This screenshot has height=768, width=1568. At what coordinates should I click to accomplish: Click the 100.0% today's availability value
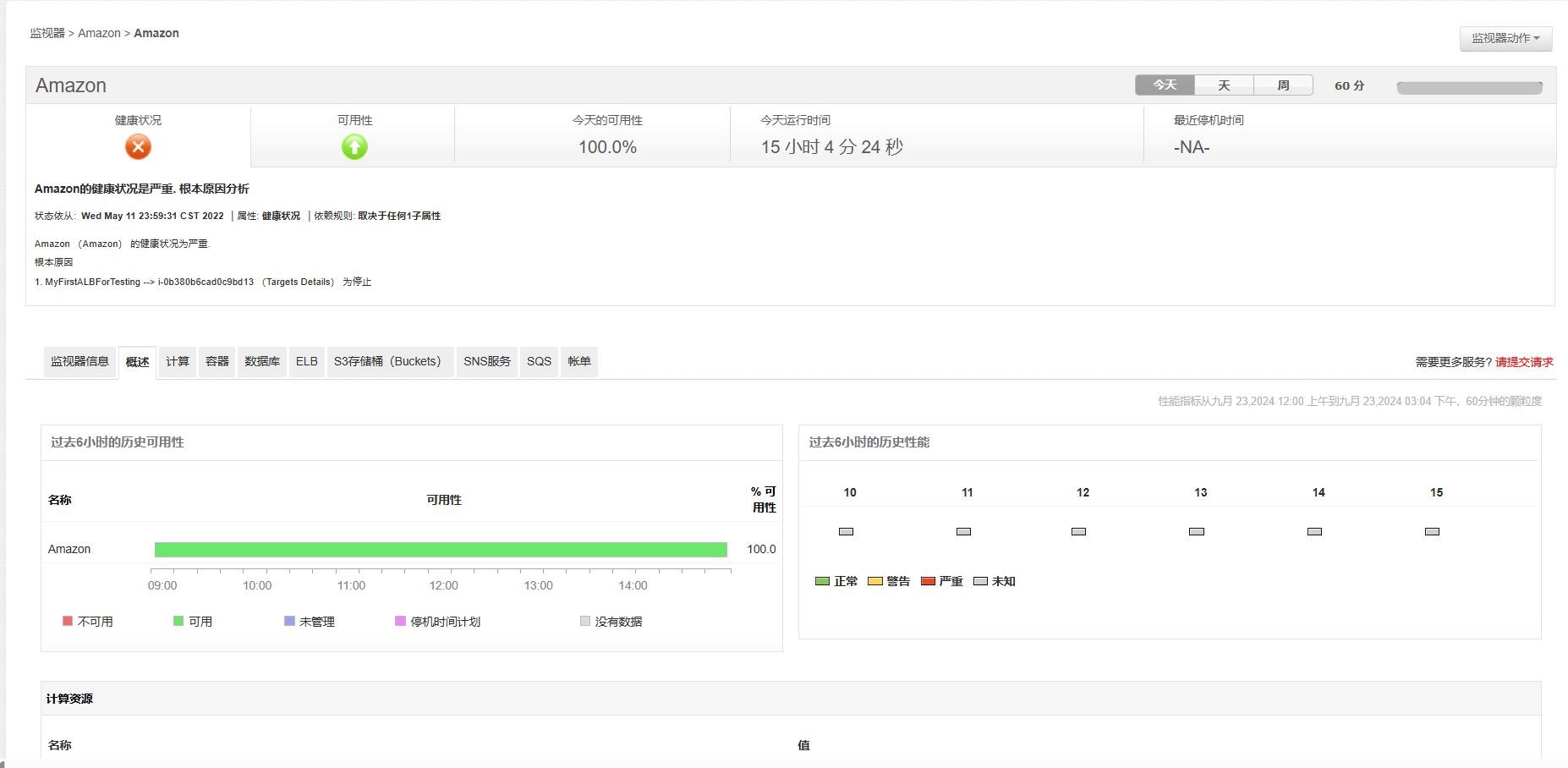tap(607, 147)
